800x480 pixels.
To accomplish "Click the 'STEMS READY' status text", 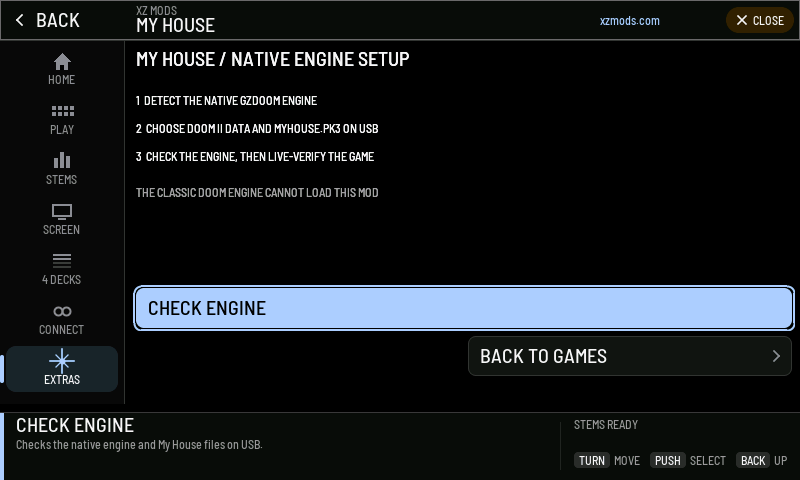I will point(606,425).
